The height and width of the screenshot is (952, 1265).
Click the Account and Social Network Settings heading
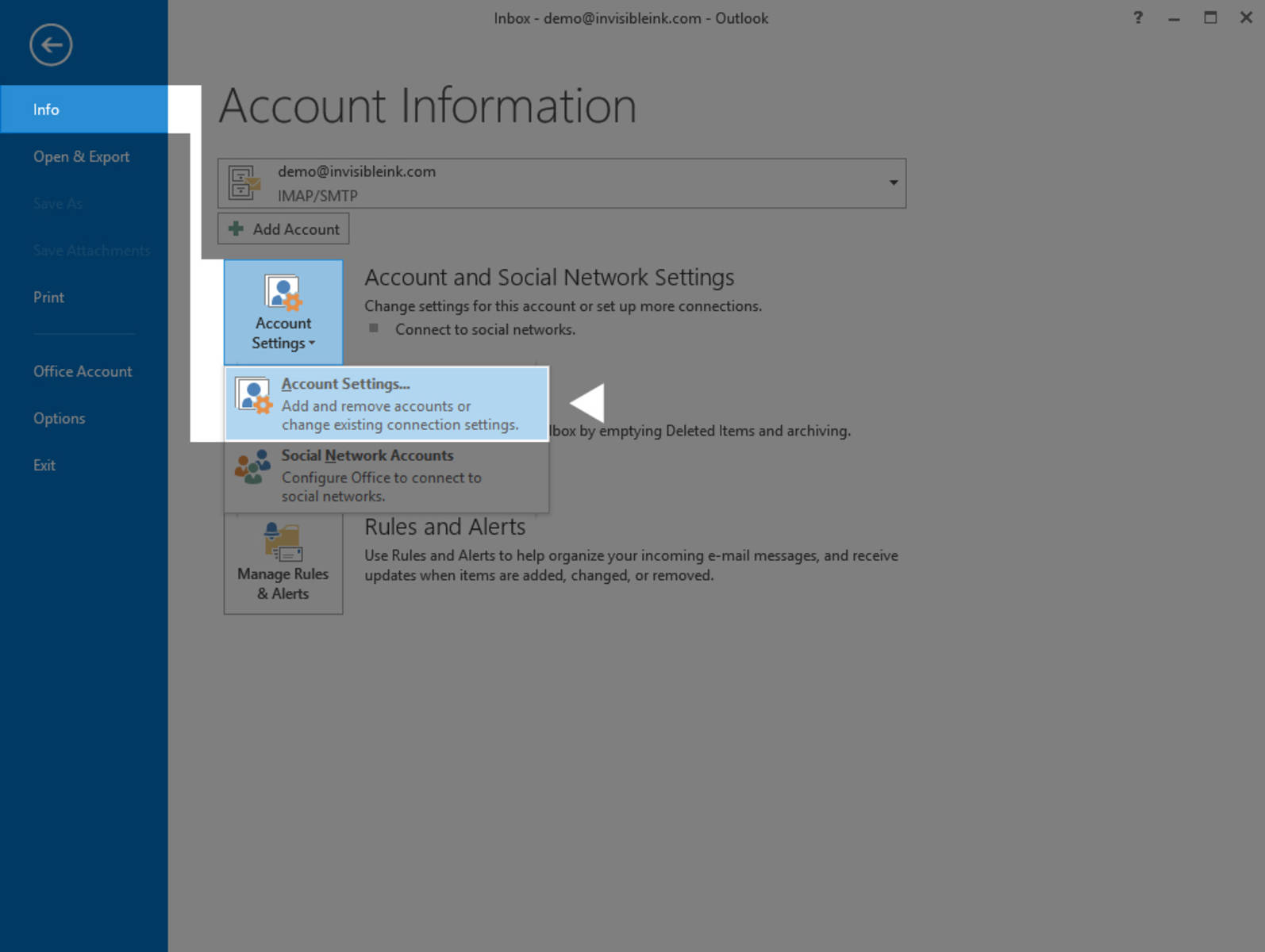point(549,277)
